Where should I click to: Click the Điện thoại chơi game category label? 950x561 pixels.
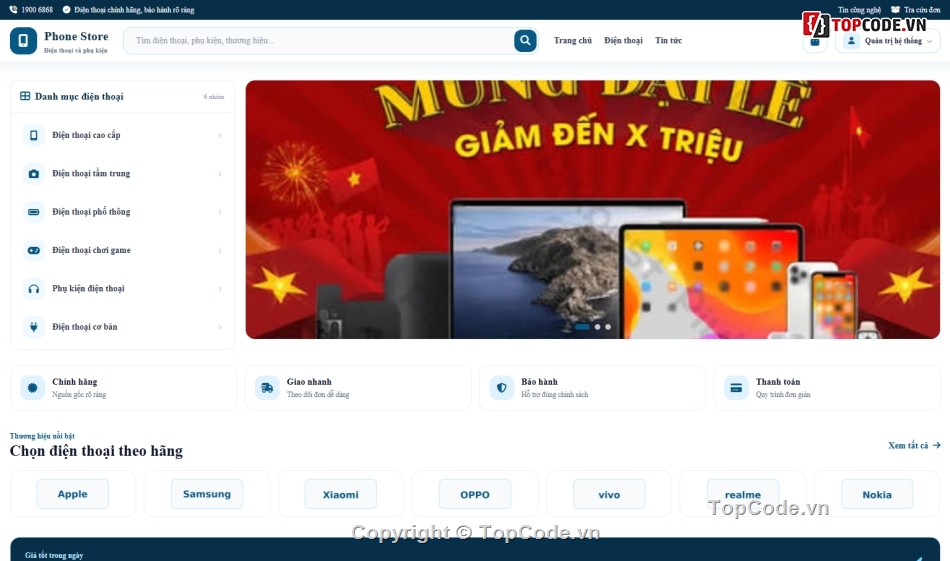(x=91, y=250)
